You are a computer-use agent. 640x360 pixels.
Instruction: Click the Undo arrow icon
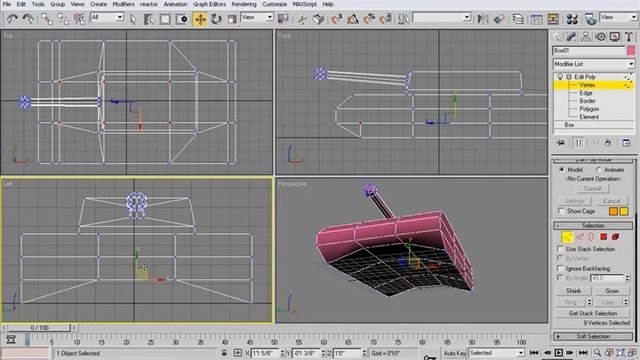tap(12, 19)
